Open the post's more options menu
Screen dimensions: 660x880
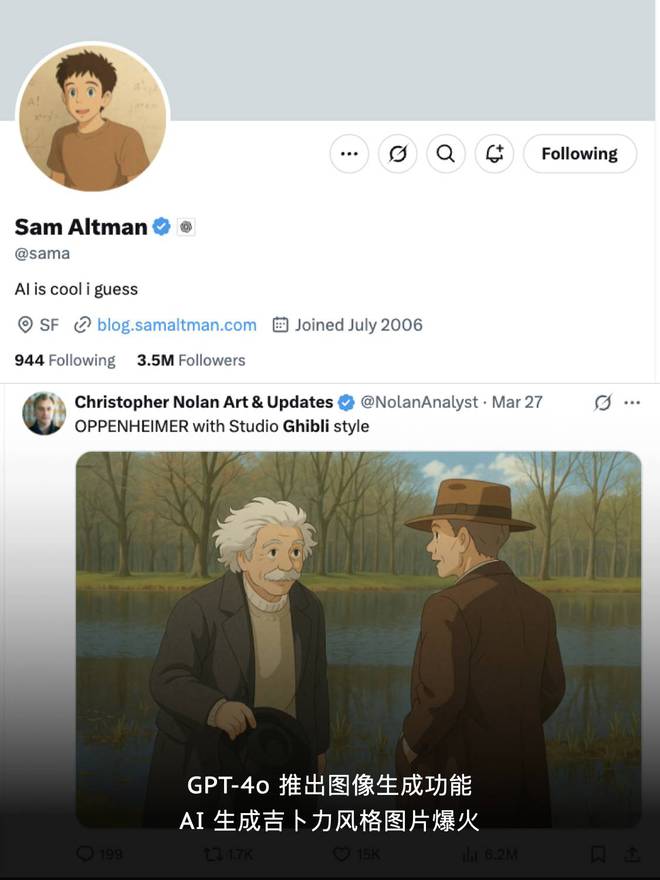632,402
